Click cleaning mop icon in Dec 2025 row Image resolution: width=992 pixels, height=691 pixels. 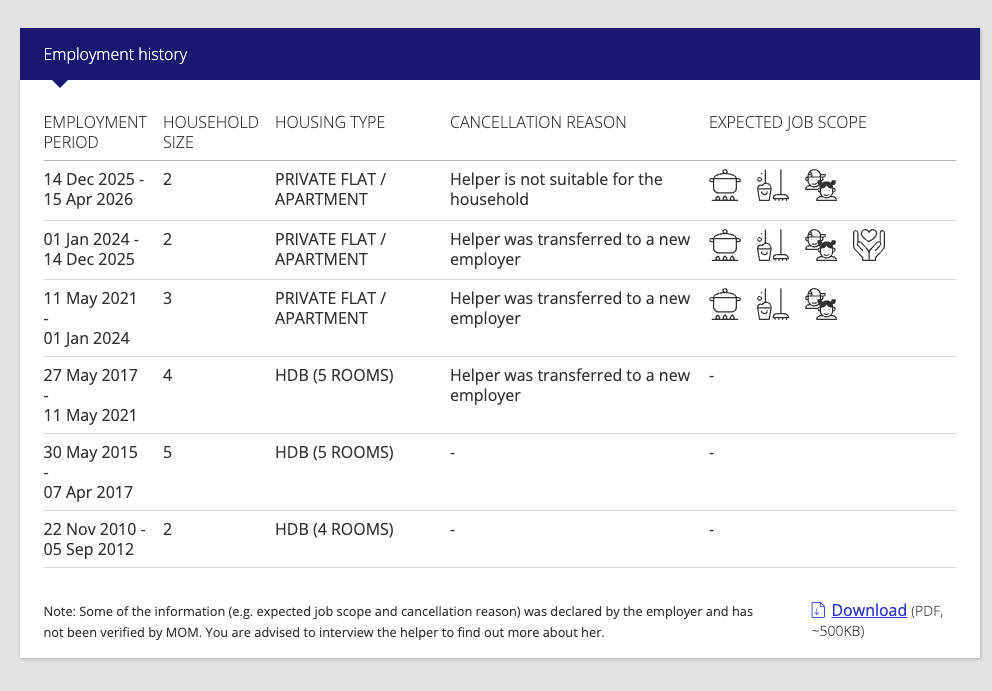click(772, 185)
